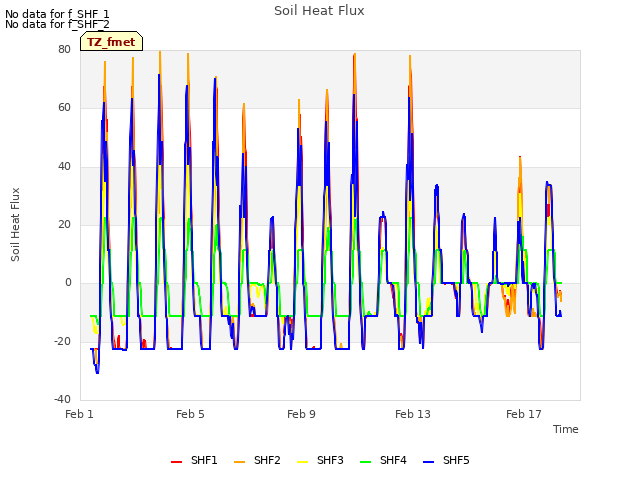The width and height of the screenshot is (640, 480).
Task: Click the vertical Soil Heat Flux axis title
Action: [x=15, y=224]
